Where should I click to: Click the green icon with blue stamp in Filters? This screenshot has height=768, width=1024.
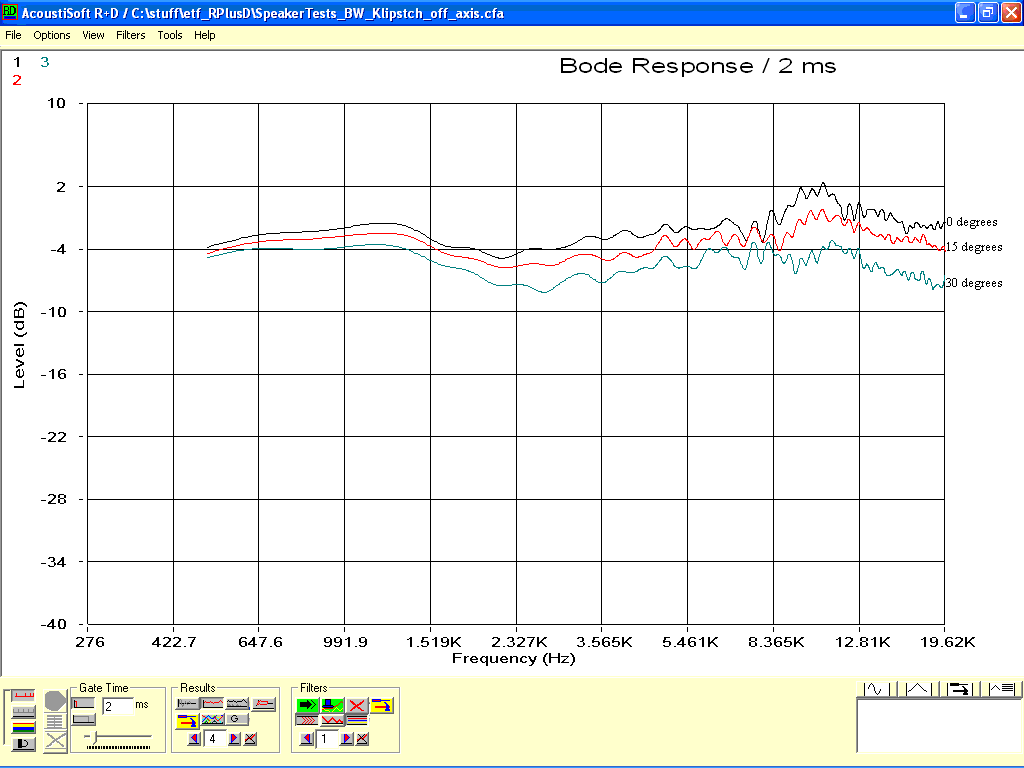click(332, 705)
